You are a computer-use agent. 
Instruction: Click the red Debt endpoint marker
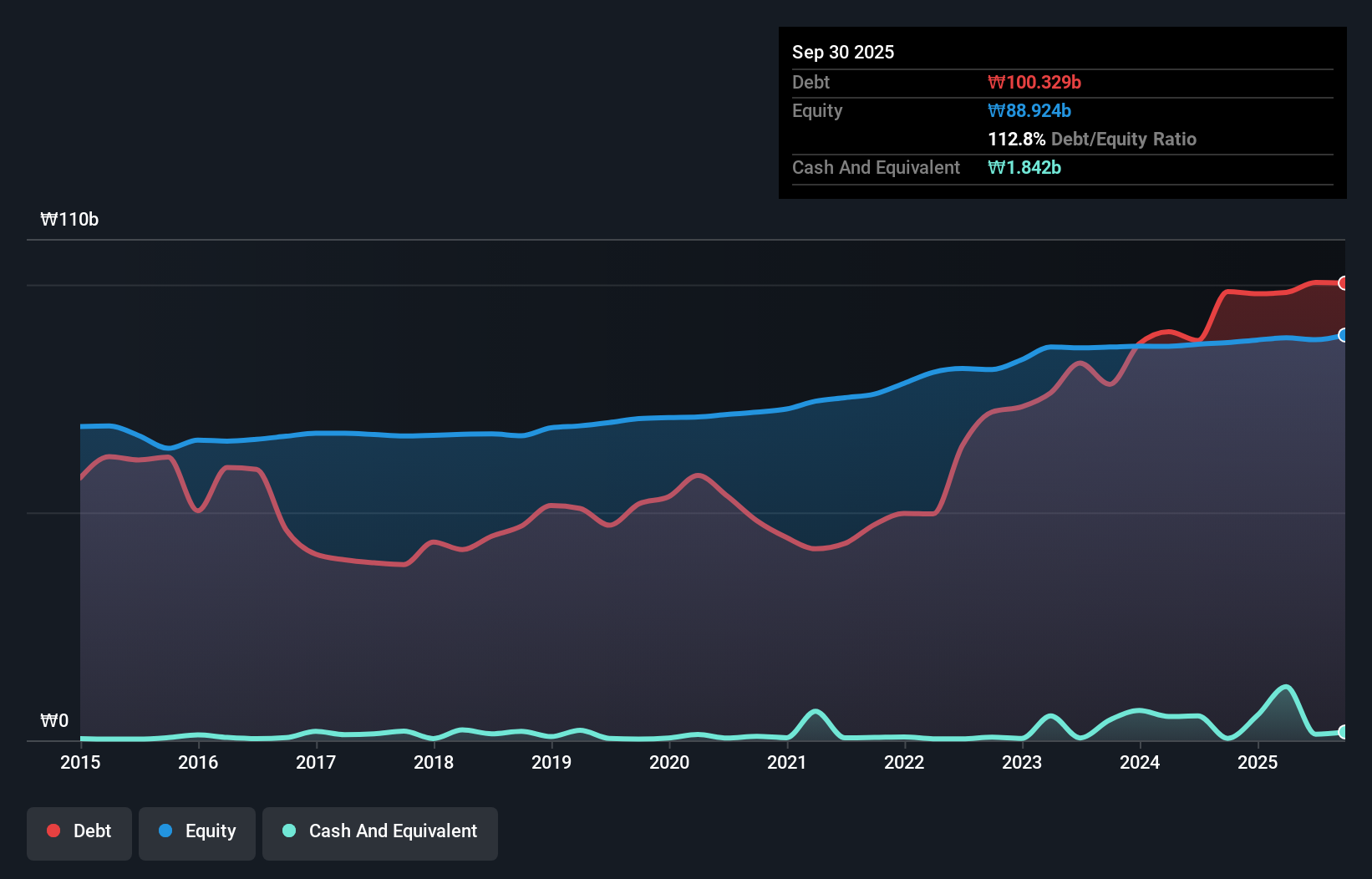[1344, 283]
